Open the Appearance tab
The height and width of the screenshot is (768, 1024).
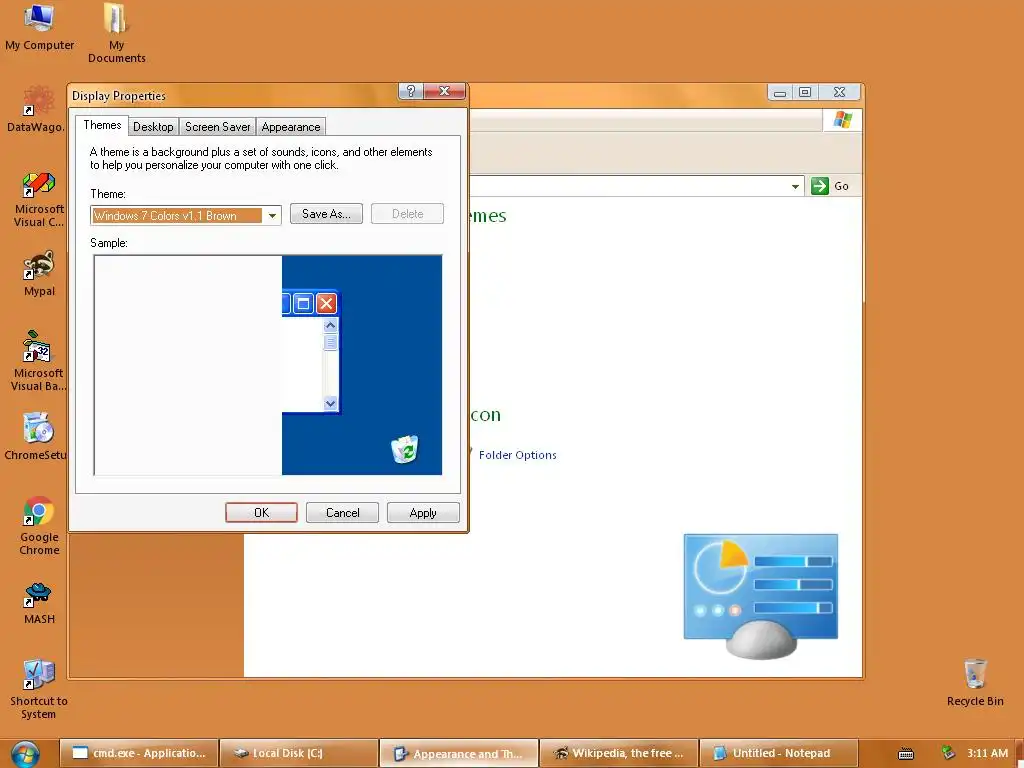291,127
